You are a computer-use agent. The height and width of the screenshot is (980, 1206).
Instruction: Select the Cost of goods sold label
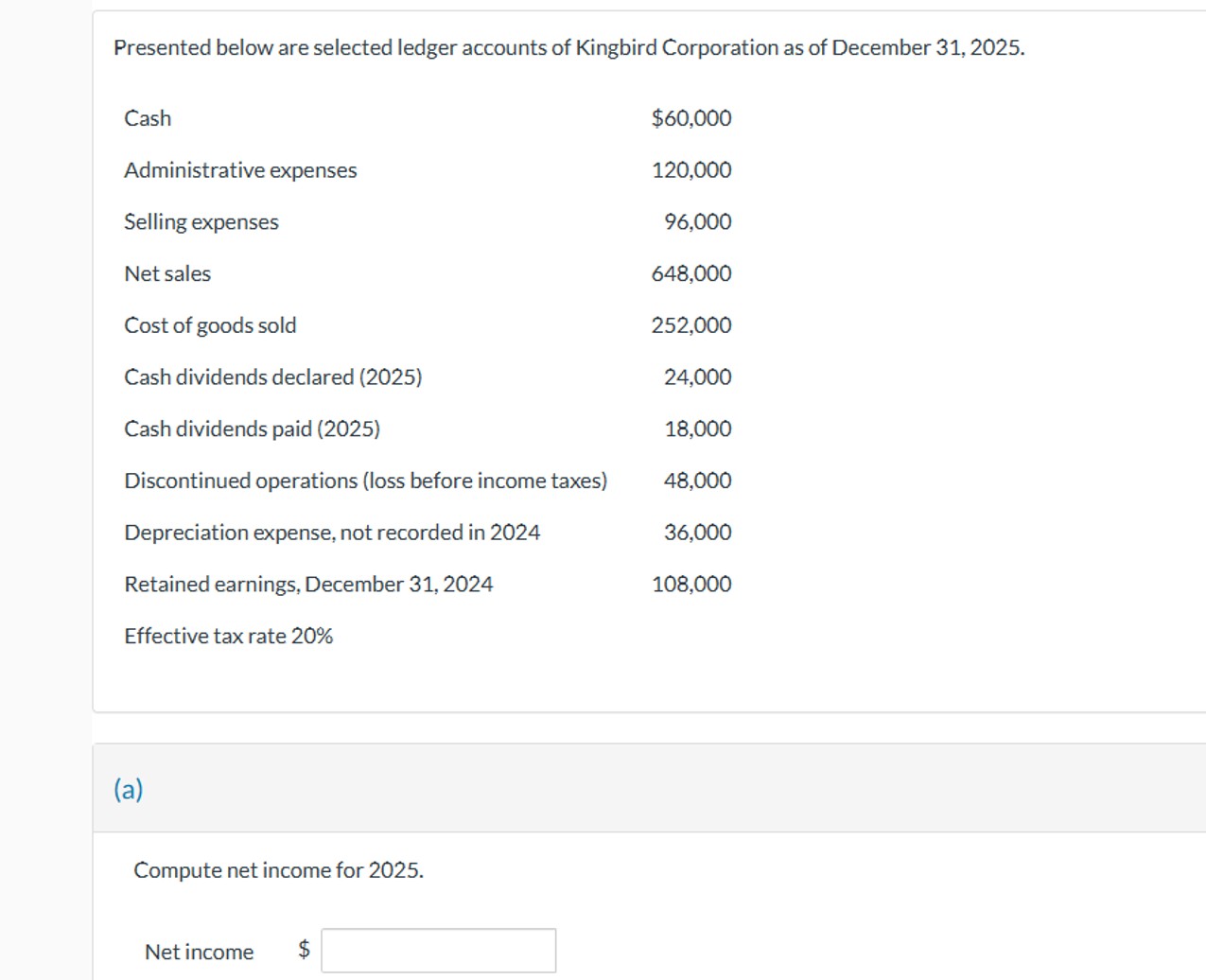point(210,324)
